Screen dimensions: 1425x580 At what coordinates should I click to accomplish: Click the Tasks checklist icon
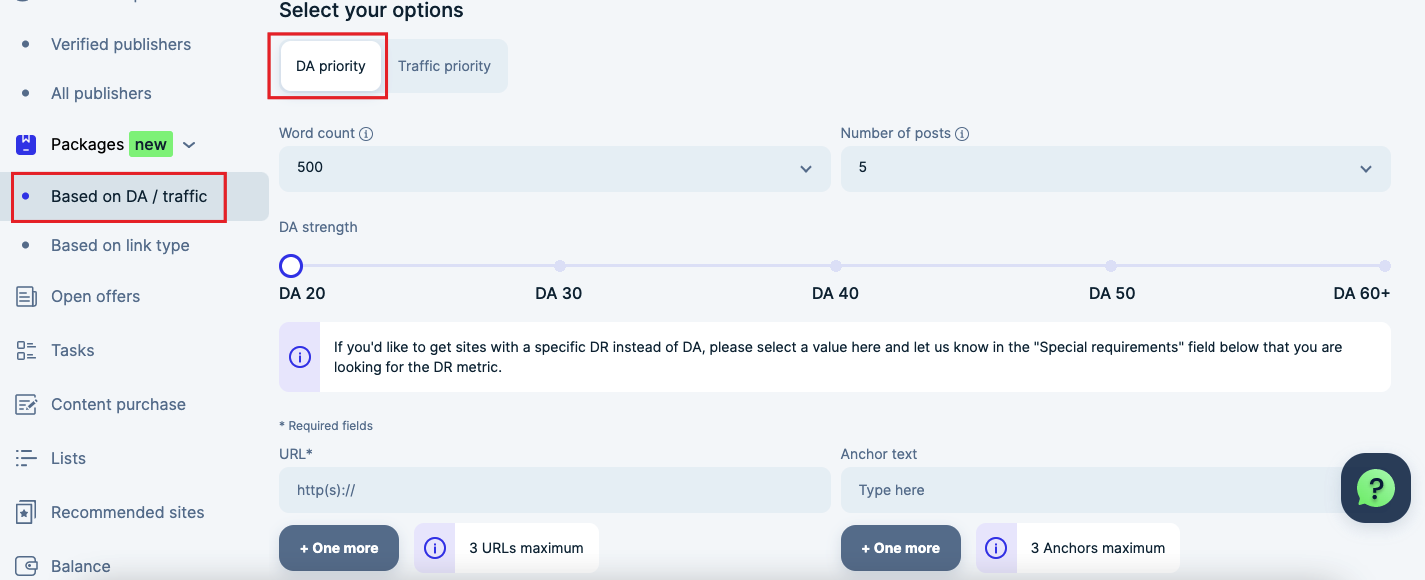pyautogui.click(x=26, y=350)
